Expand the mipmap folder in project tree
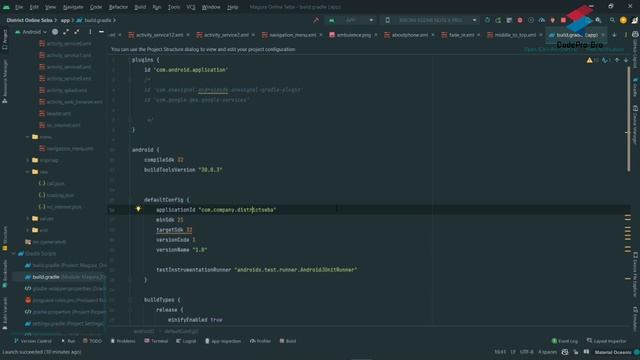The height and width of the screenshot is (360, 640). point(28,160)
